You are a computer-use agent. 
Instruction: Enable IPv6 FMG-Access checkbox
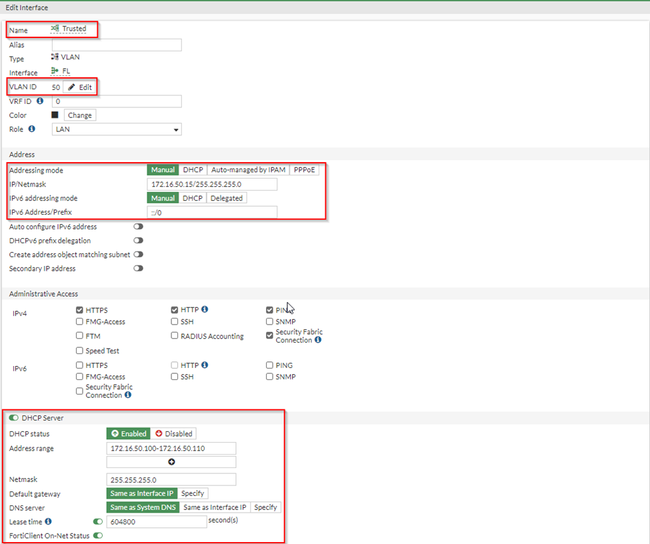(80, 376)
